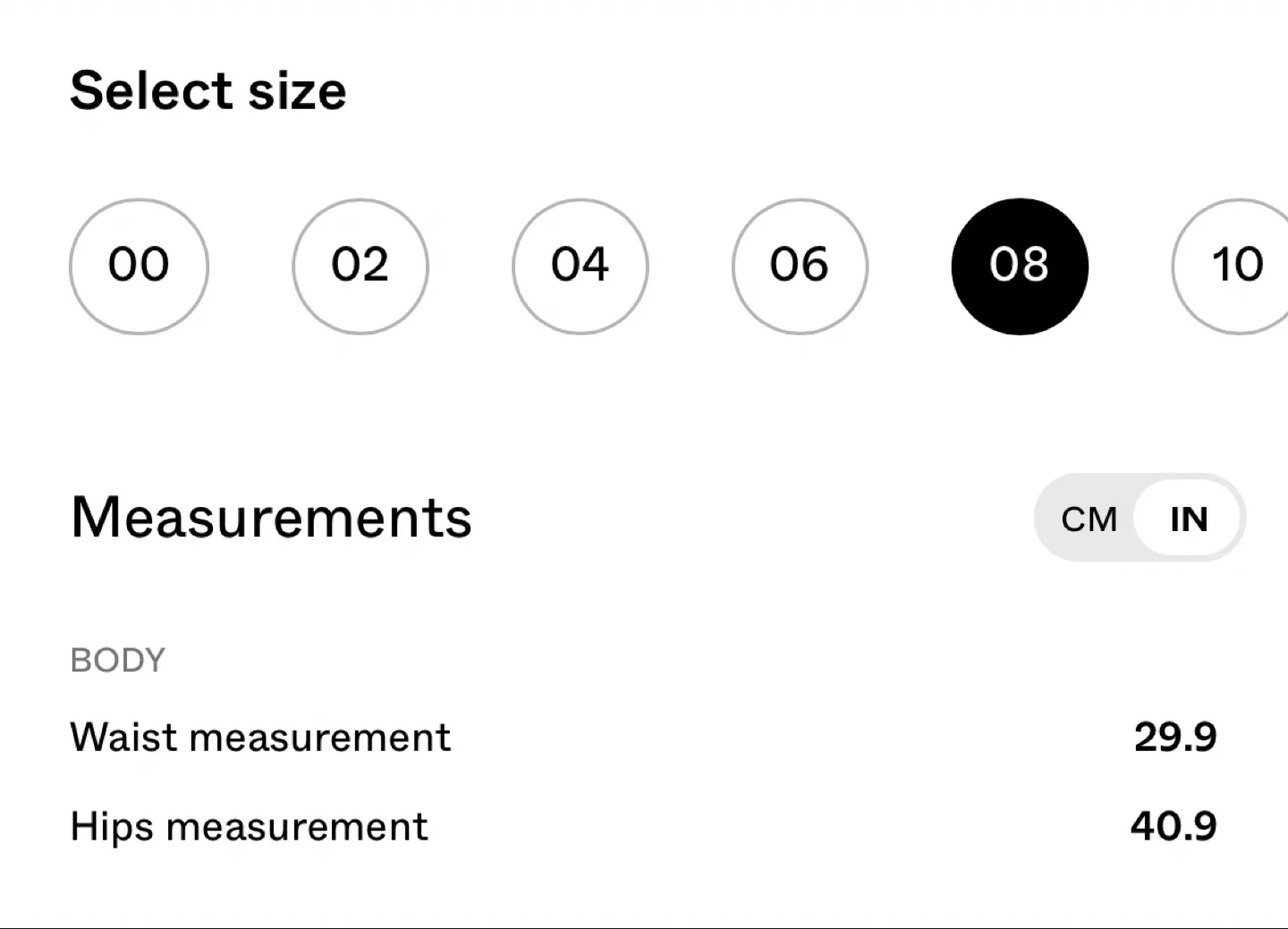This screenshot has height=929, width=1288.
Task: Select the IN unit option
Action: tap(1188, 519)
